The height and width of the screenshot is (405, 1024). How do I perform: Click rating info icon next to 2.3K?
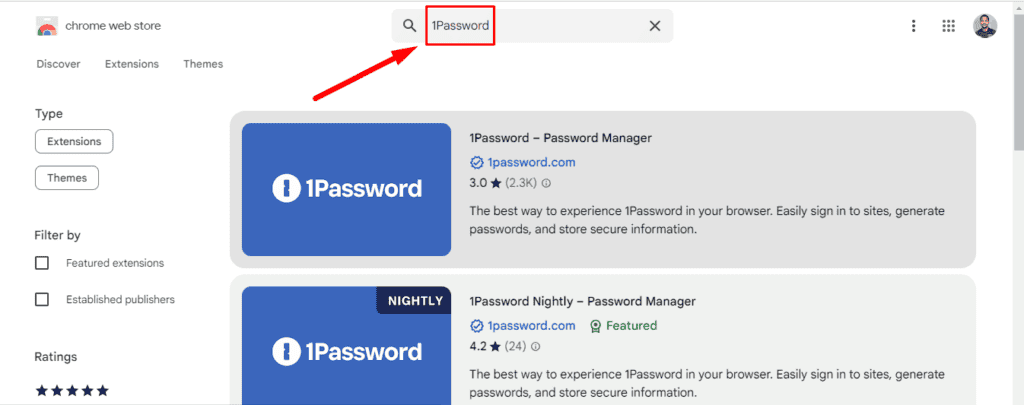tap(546, 183)
